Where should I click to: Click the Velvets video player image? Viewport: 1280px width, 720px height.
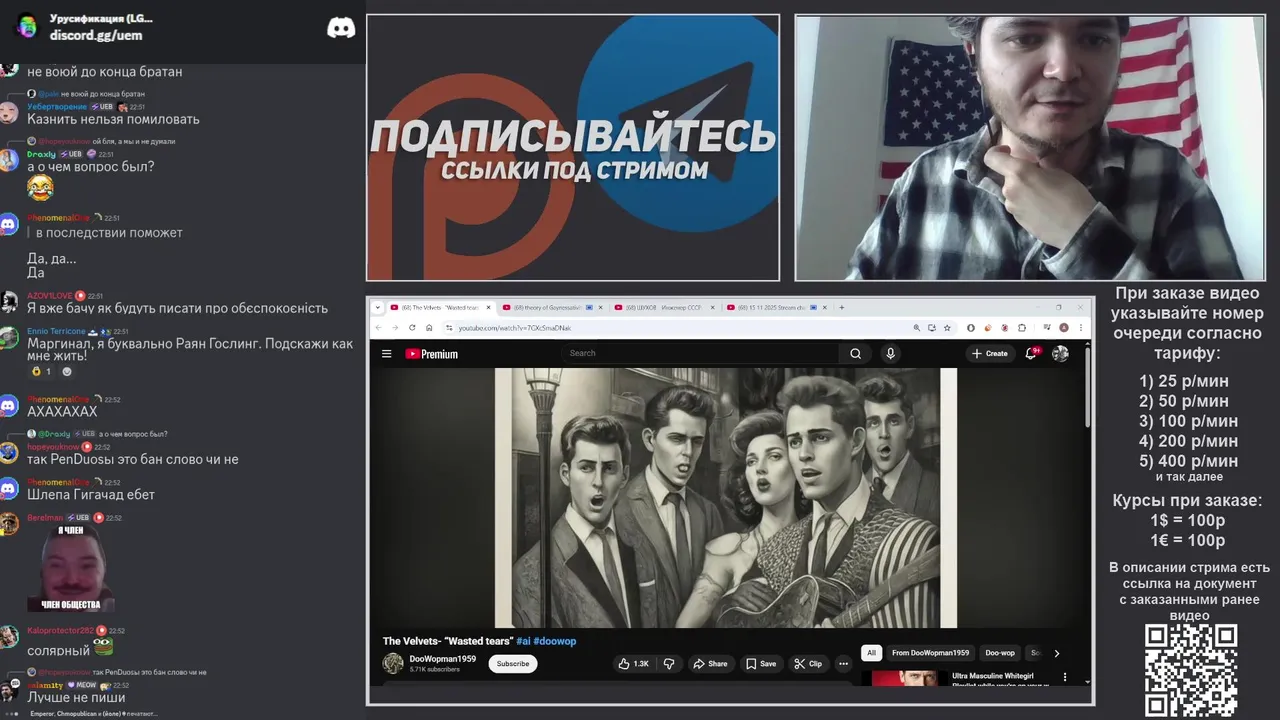(x=725, y=497)
